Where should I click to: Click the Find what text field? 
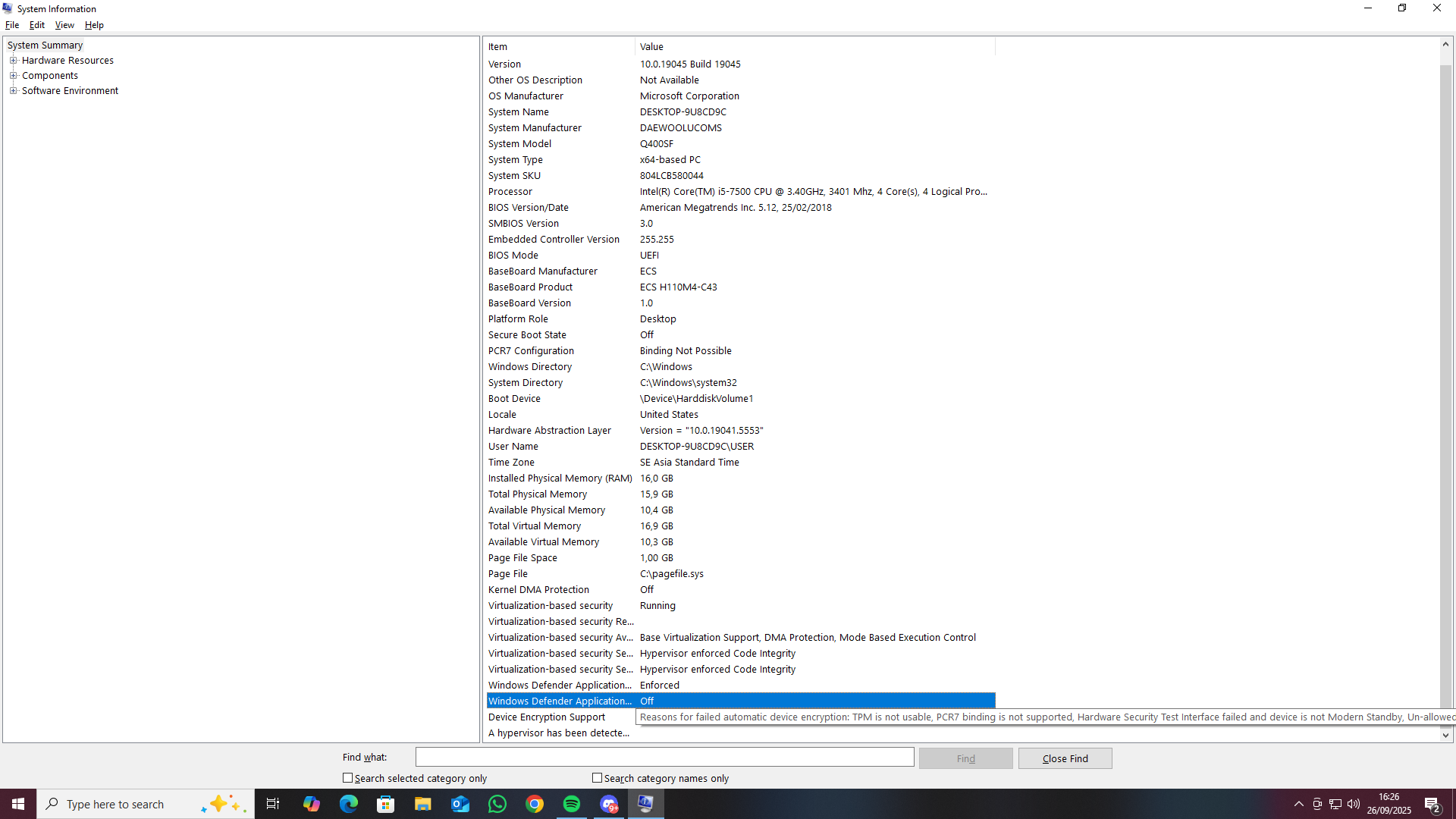tap(664, 757)
